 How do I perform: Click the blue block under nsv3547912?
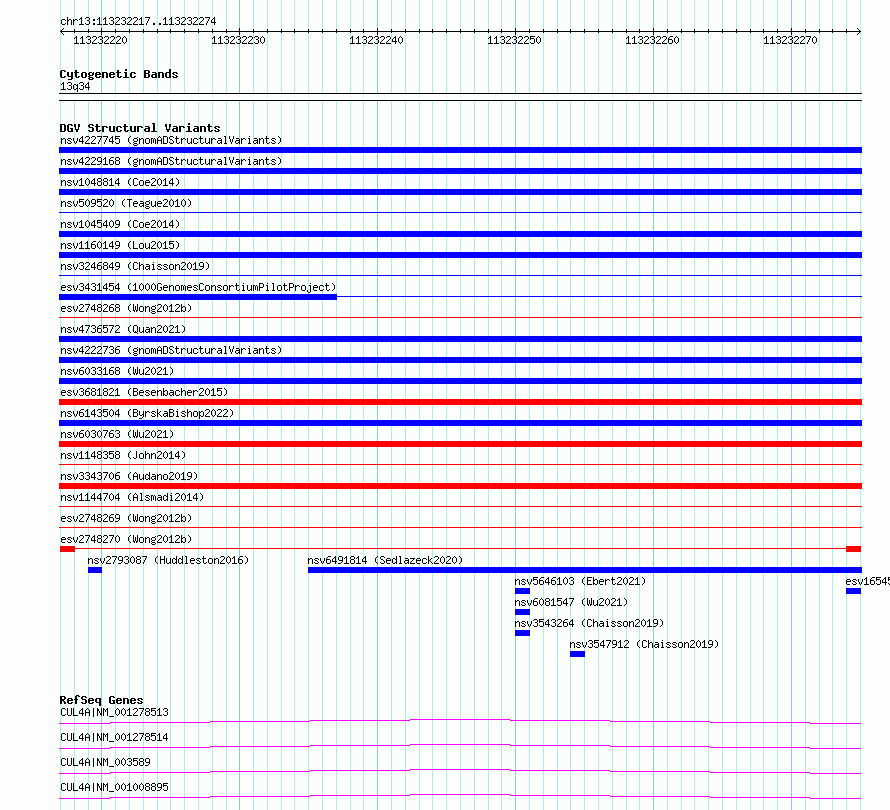tap(577, 654)
